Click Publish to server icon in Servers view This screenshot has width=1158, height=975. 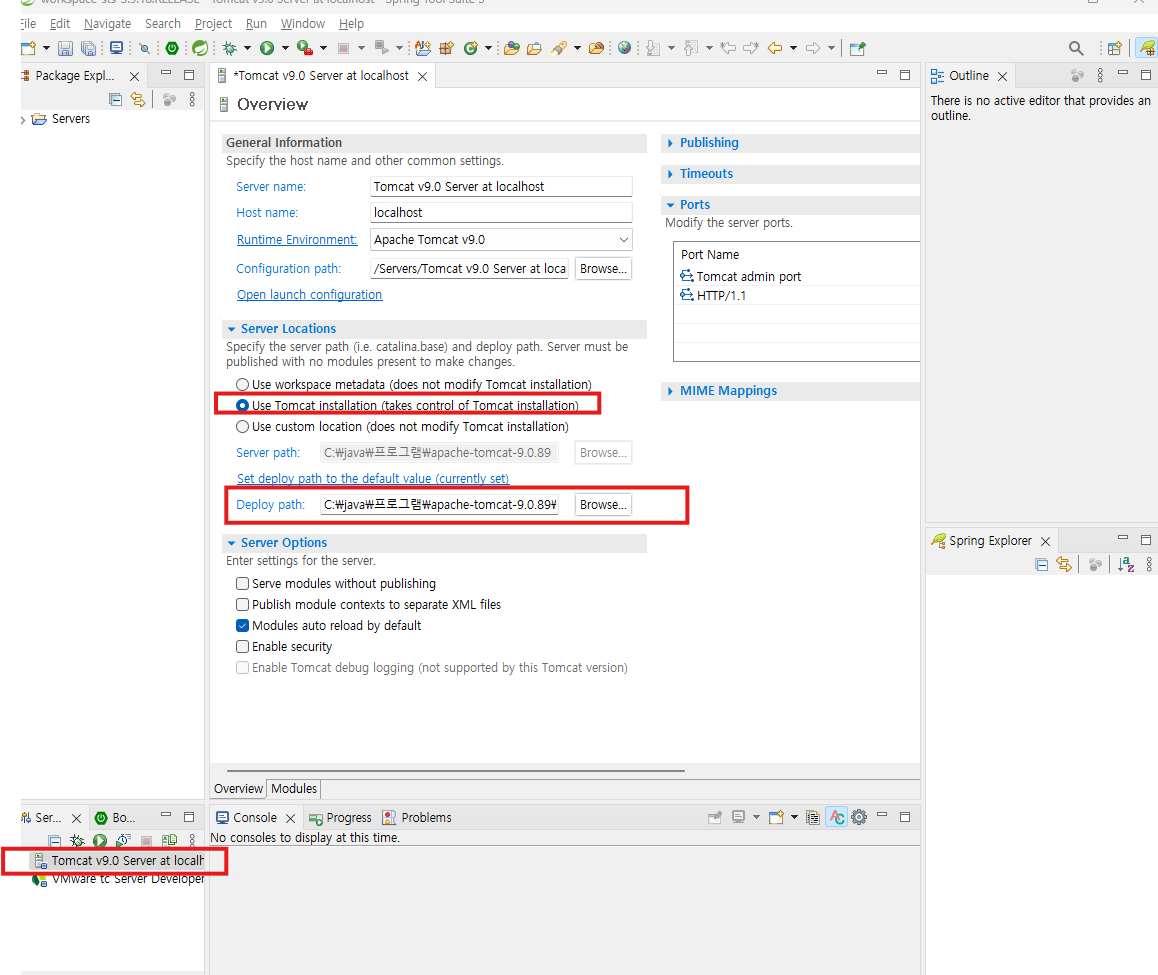pyautogui.click(x=169, y=841)
